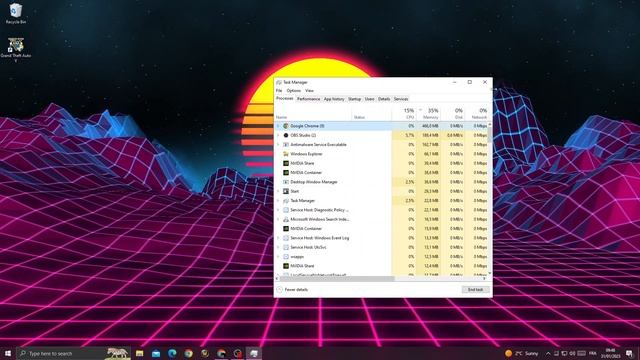Click the Google Chrome process icon
Screen dimensions: 640x360
click(286, 126)
